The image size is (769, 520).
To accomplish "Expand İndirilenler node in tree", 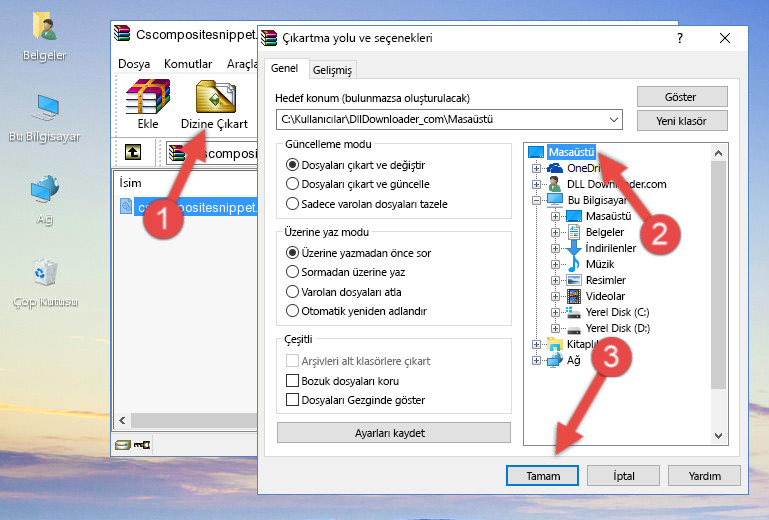I will [x=555, y=248].
